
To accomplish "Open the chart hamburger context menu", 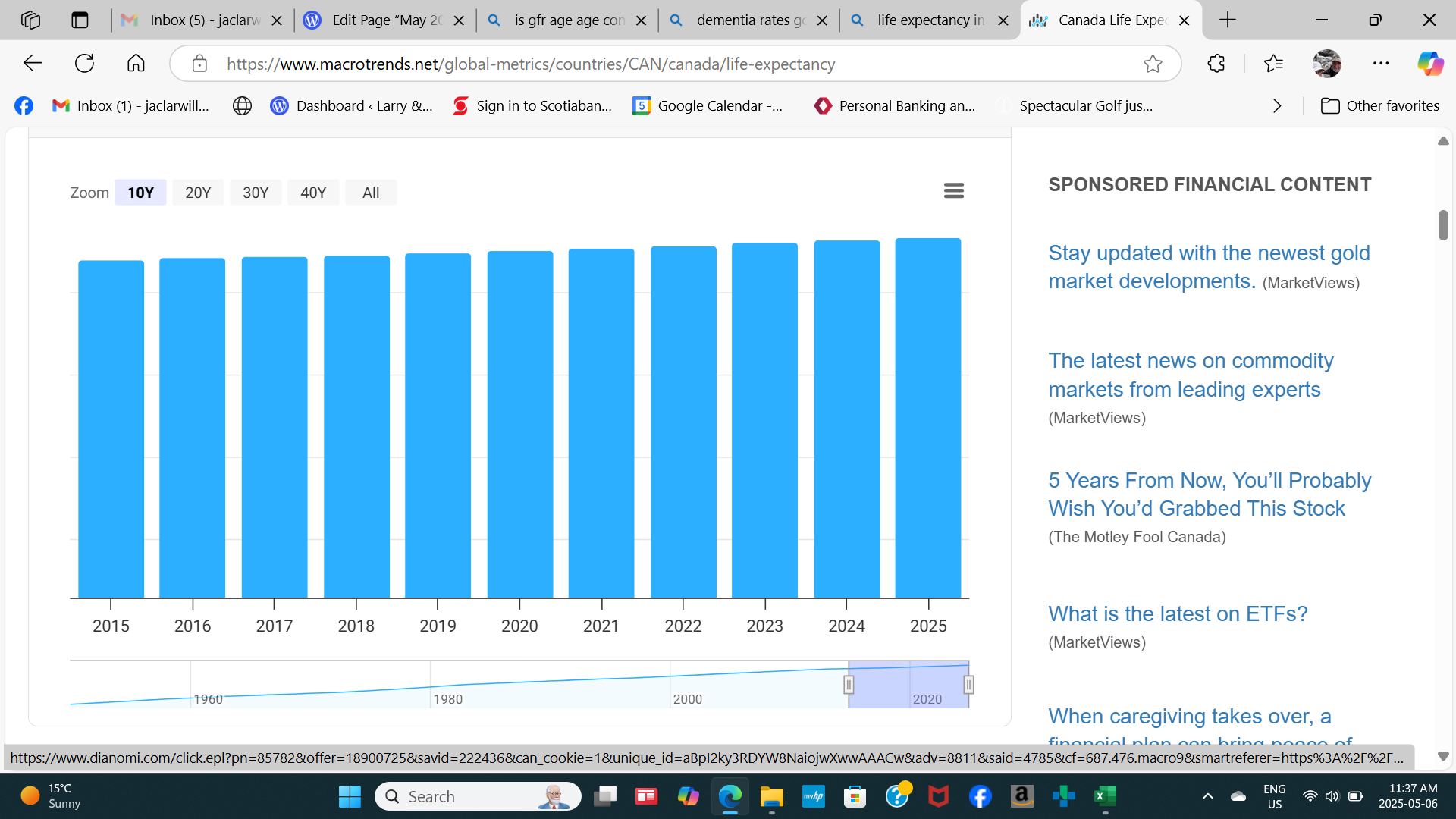I will click(x=953, y=191).
